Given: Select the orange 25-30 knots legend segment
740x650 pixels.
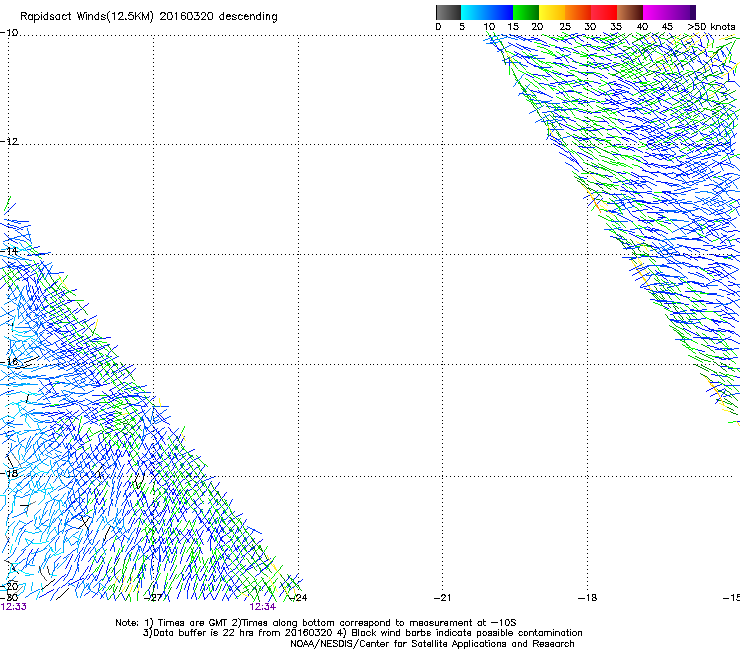Looking at the screenshot, I should pos(578,12).
